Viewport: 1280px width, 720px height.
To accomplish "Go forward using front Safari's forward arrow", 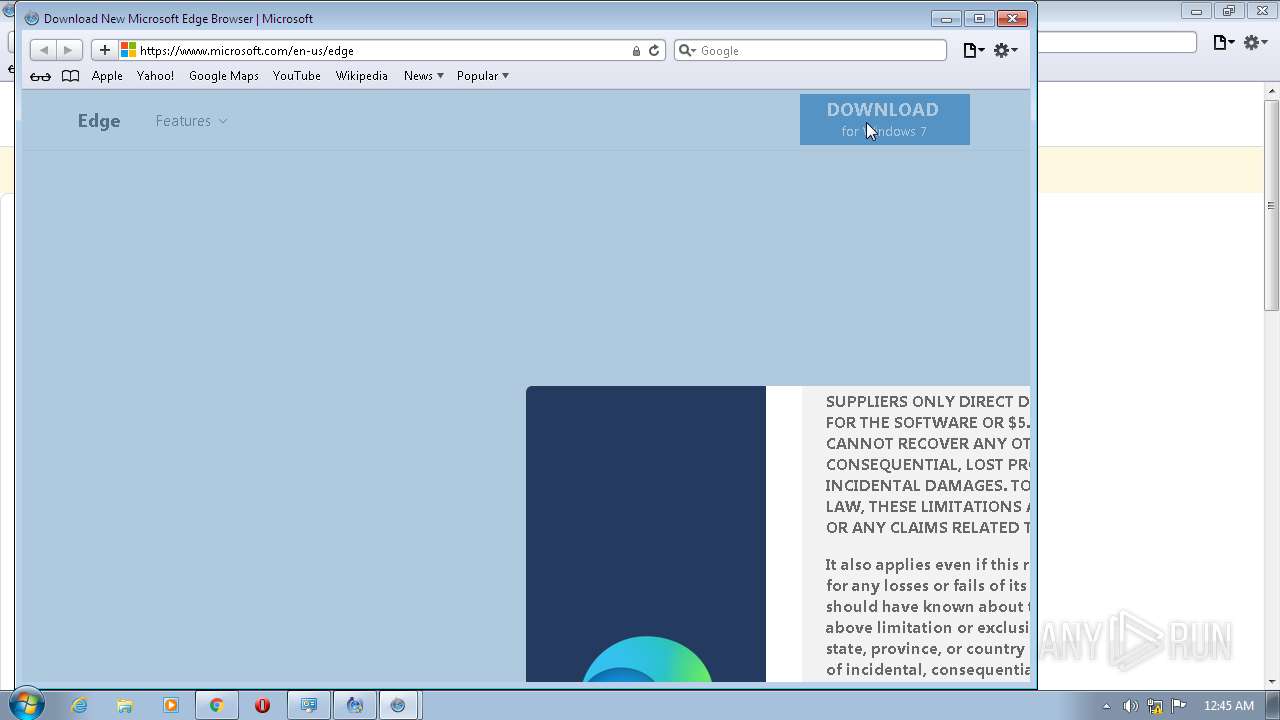I will pos(68,50).
